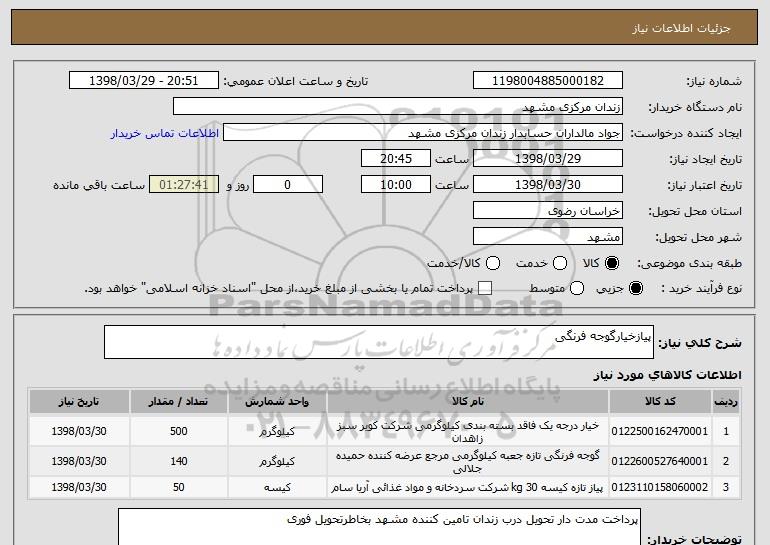Click quantity 500 in row 1

[178, 431]
